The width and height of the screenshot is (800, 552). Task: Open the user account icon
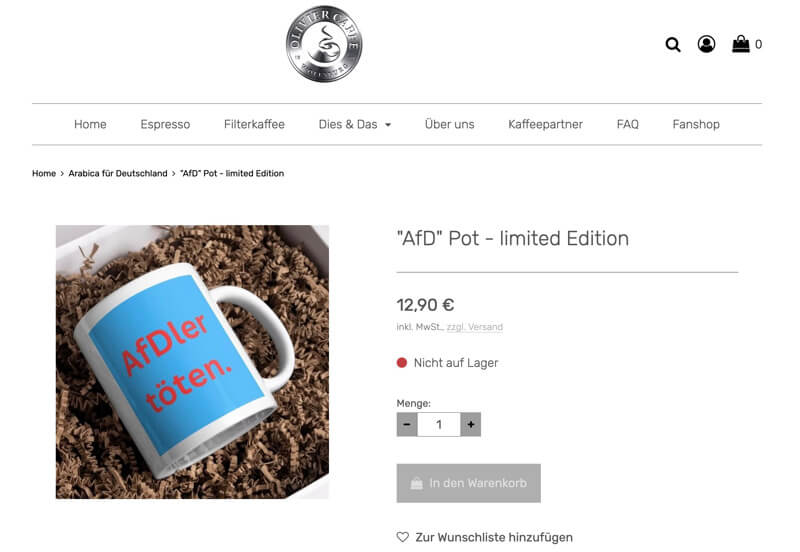tap(706, 44)
